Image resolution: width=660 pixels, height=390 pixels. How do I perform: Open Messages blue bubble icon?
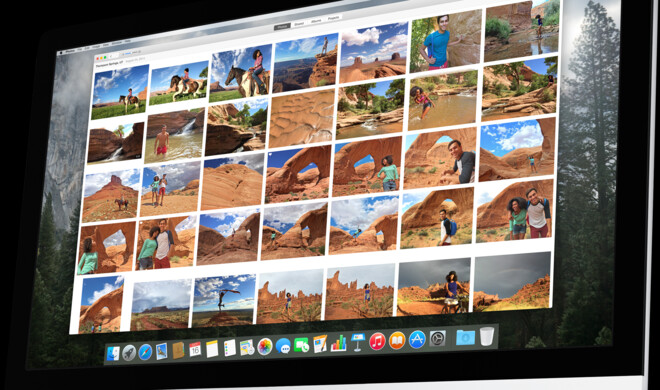pos(283,346)
